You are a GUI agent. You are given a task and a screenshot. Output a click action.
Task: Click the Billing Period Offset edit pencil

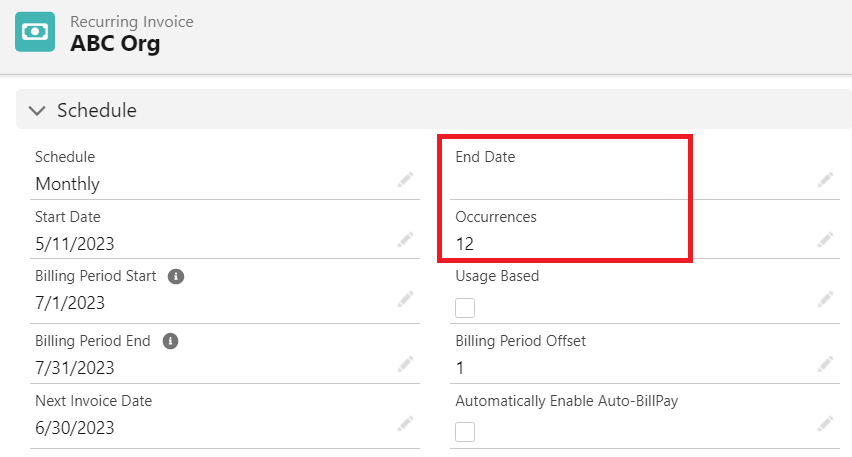pos(824,364)
